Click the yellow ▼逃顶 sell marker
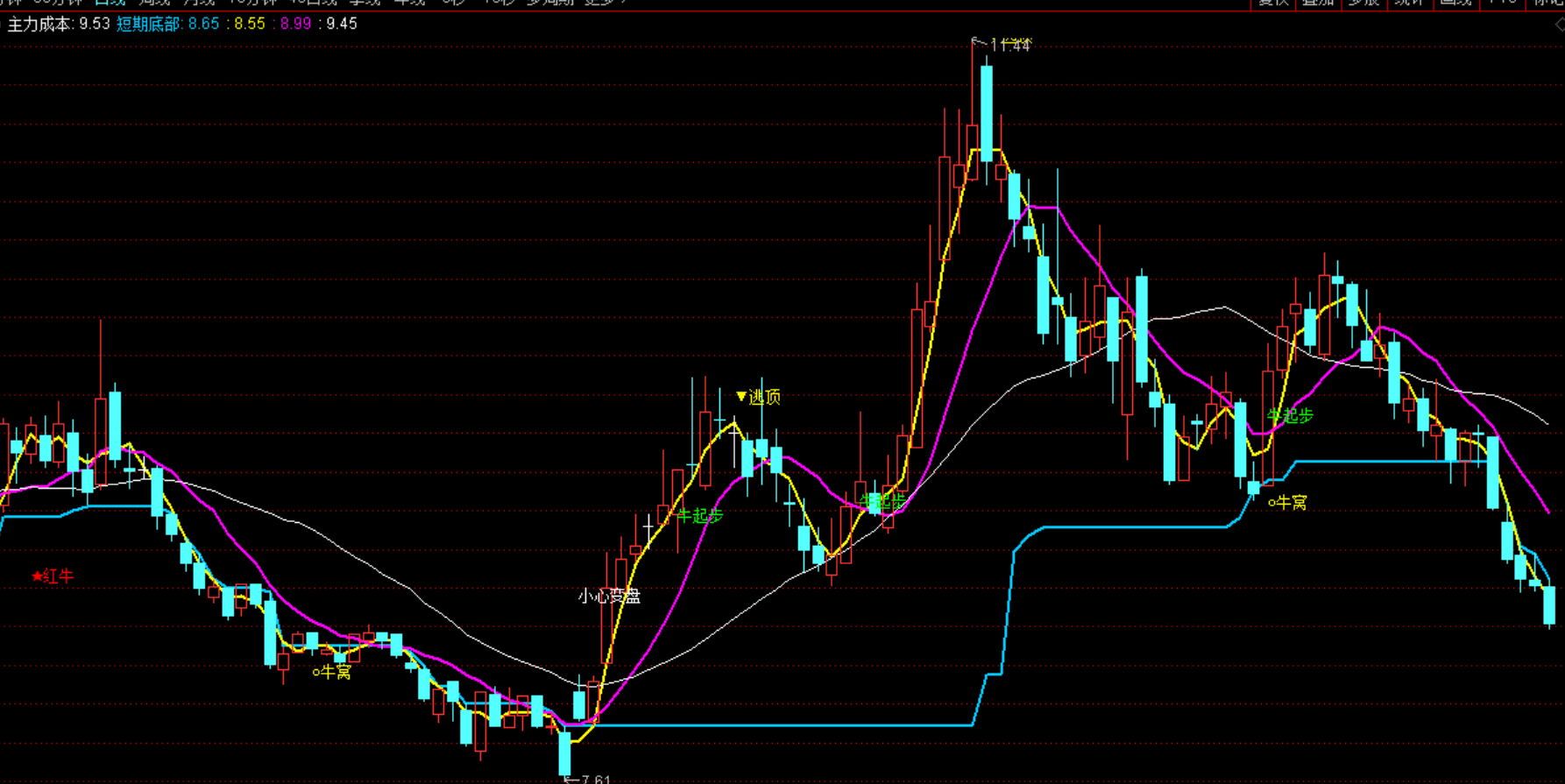This screenshot has height=784, width=1565. (758, 397)
